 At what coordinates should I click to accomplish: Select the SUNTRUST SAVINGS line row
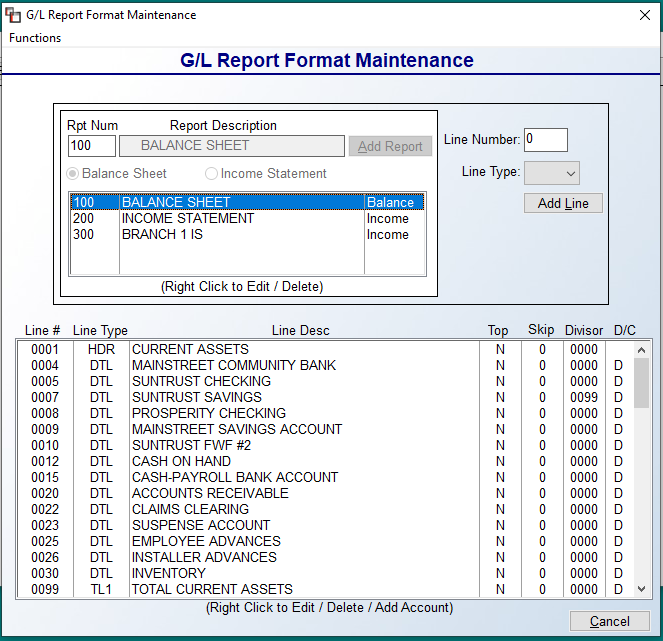pos(325,397)
